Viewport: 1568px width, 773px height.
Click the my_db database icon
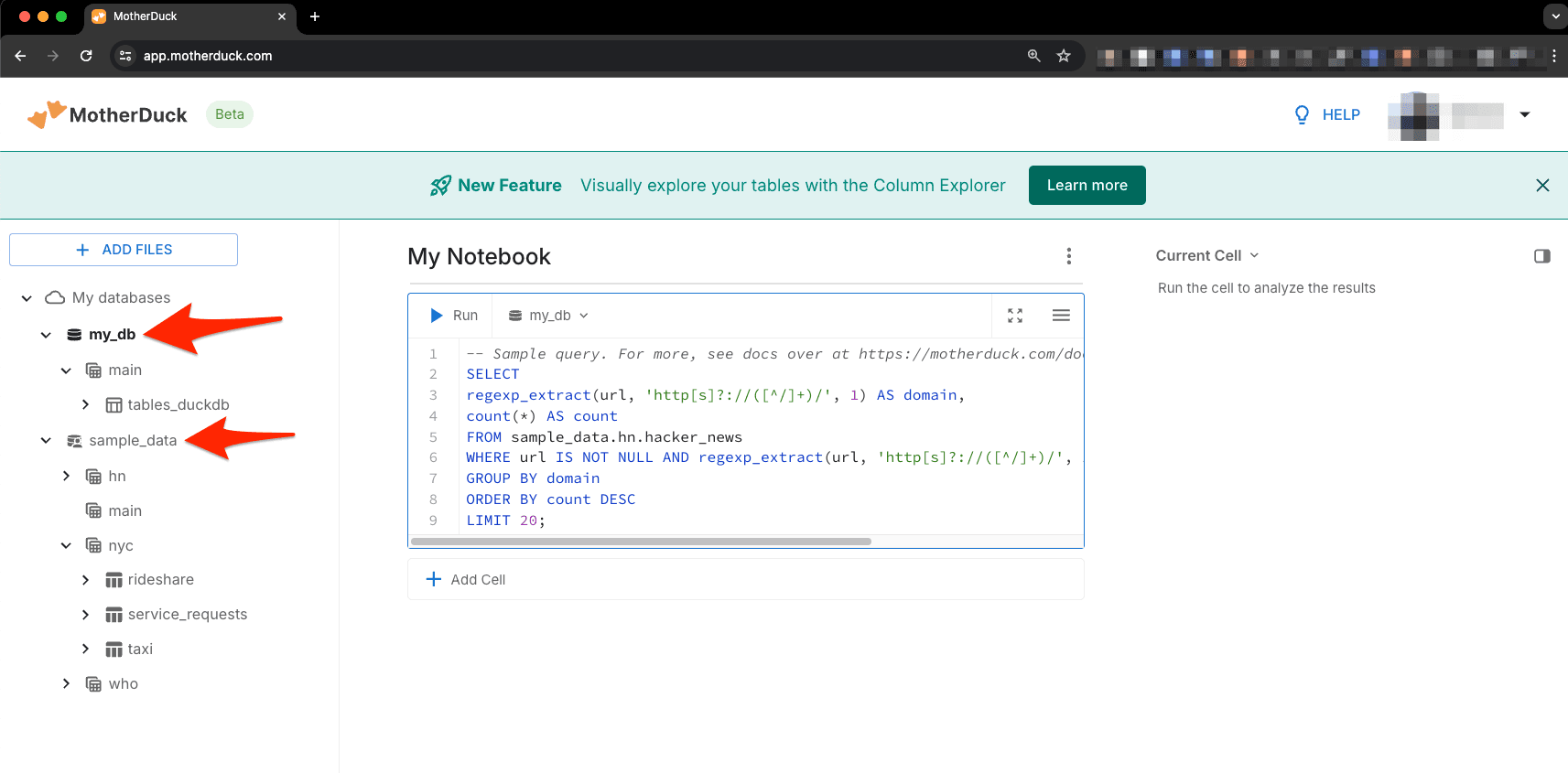(74, 335)
